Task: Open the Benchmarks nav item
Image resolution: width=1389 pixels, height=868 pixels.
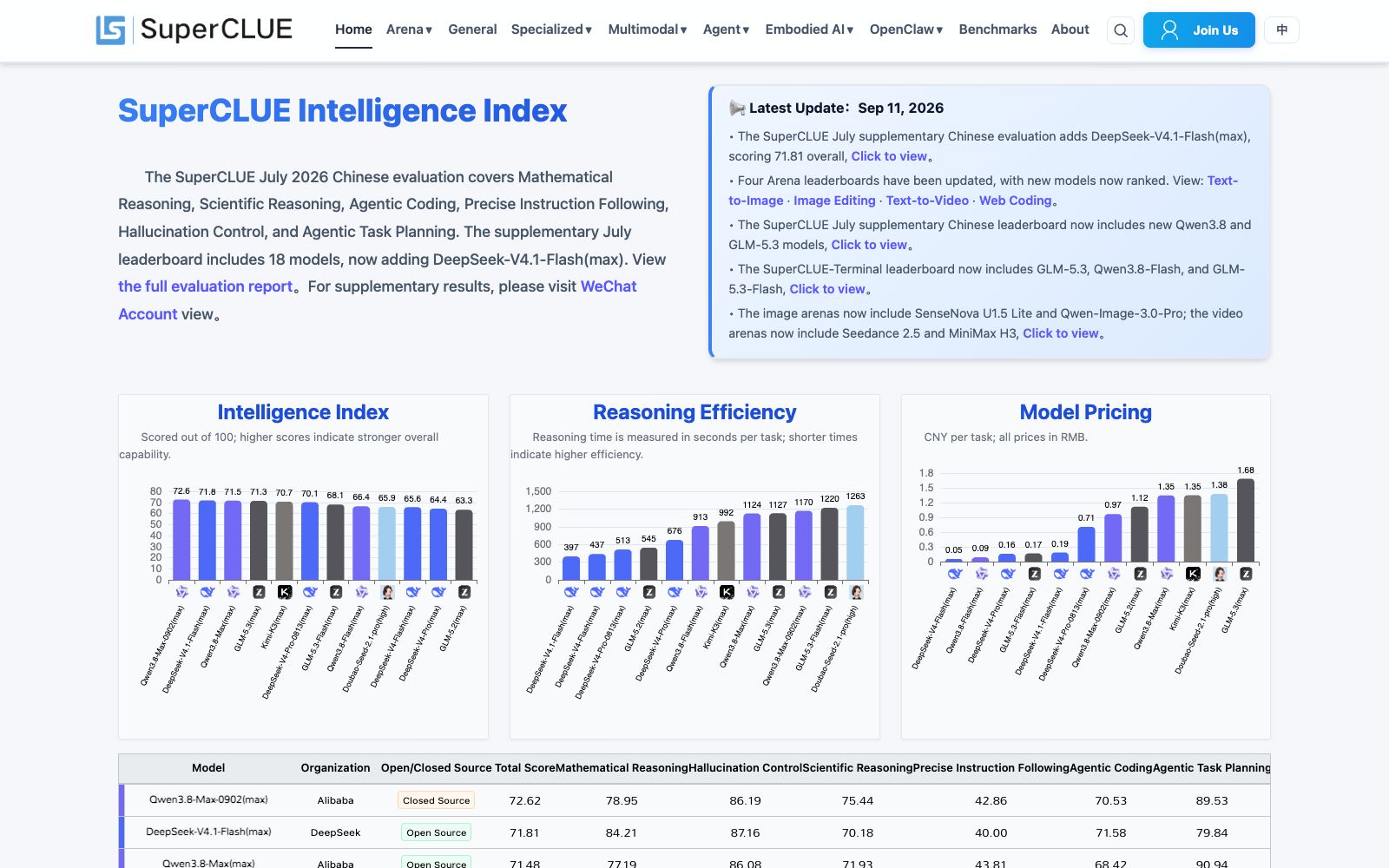Action: [x=997, y=30]
